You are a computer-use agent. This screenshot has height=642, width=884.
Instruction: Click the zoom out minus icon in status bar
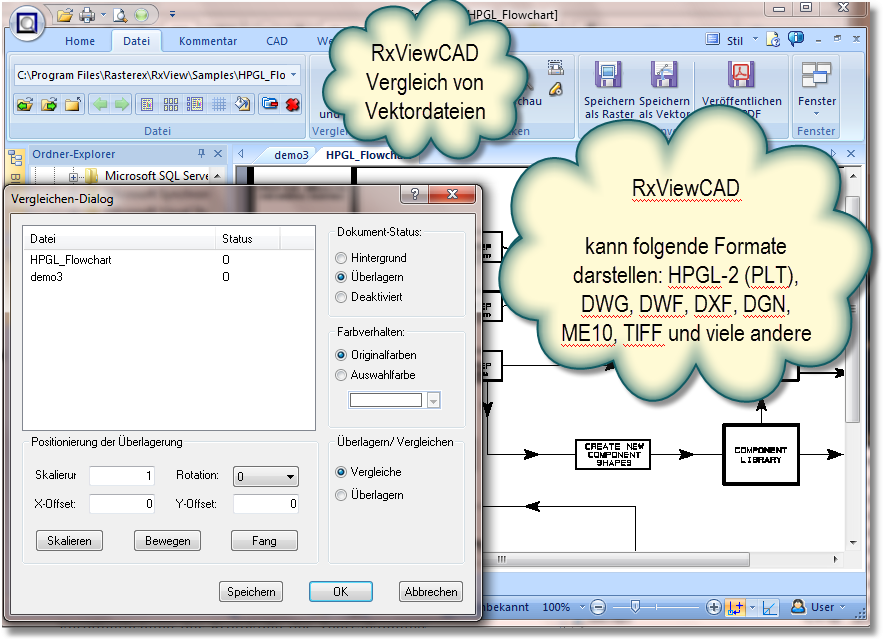(598, 607)
